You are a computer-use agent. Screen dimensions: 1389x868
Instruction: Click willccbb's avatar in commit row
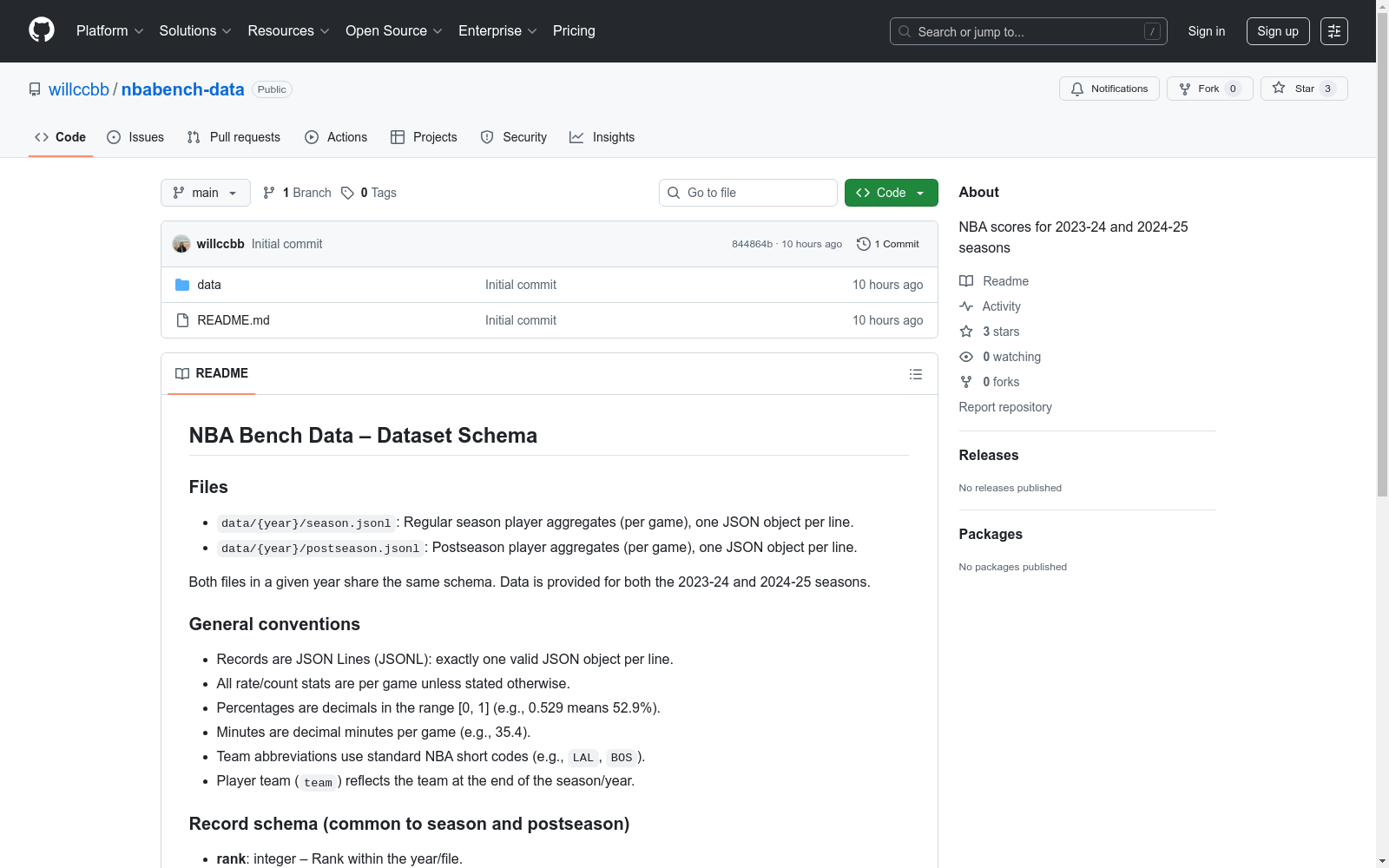181,244
